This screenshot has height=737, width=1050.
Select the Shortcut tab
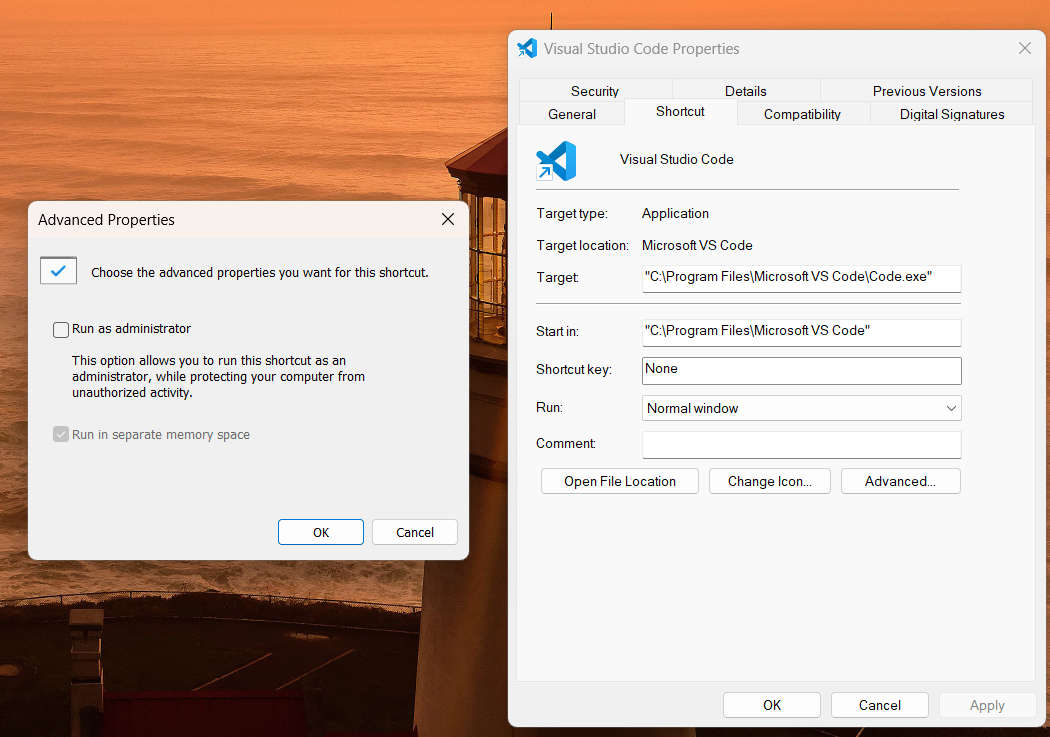[680, 111]
